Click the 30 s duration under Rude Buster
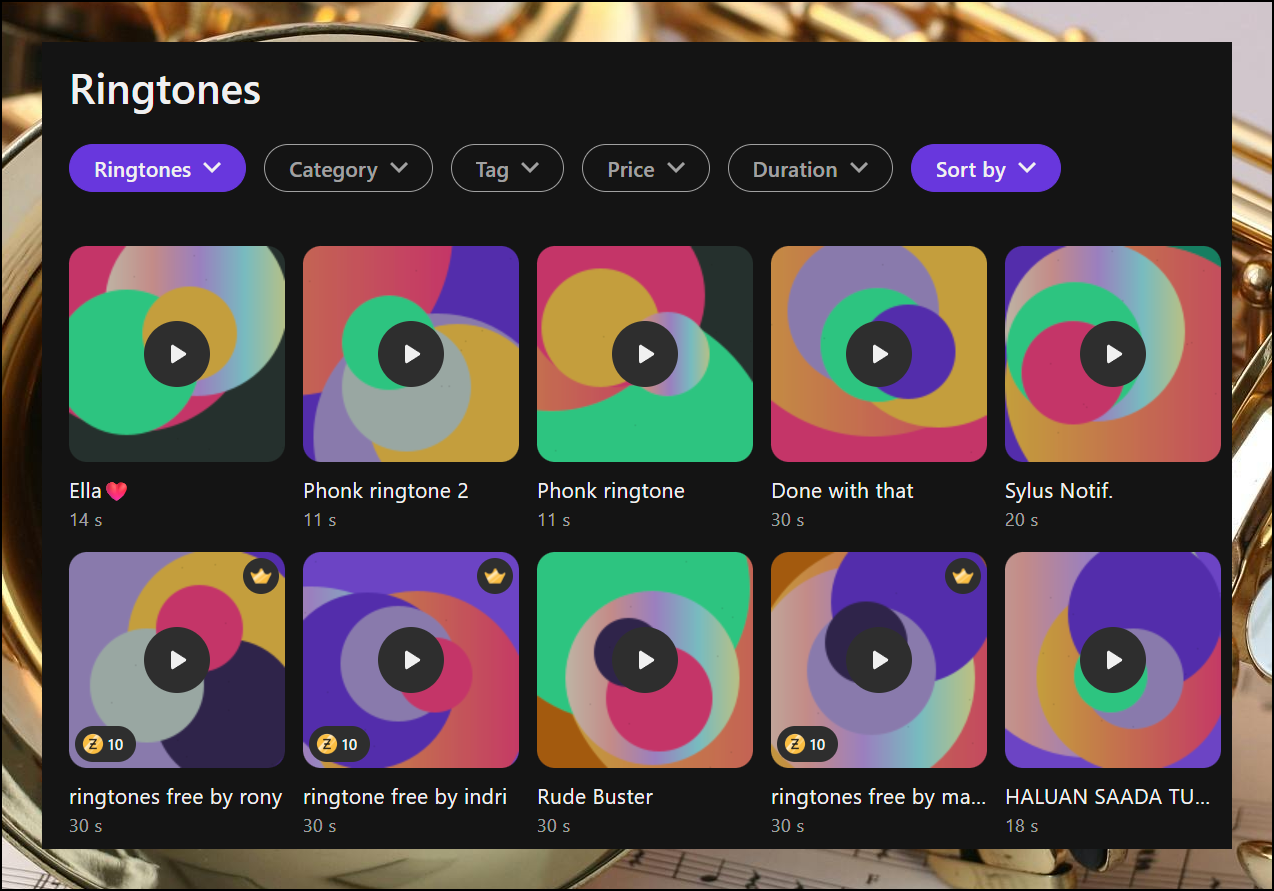Image resolution: width=1274 pixels, height=891 pixels. tap(554, 826)
